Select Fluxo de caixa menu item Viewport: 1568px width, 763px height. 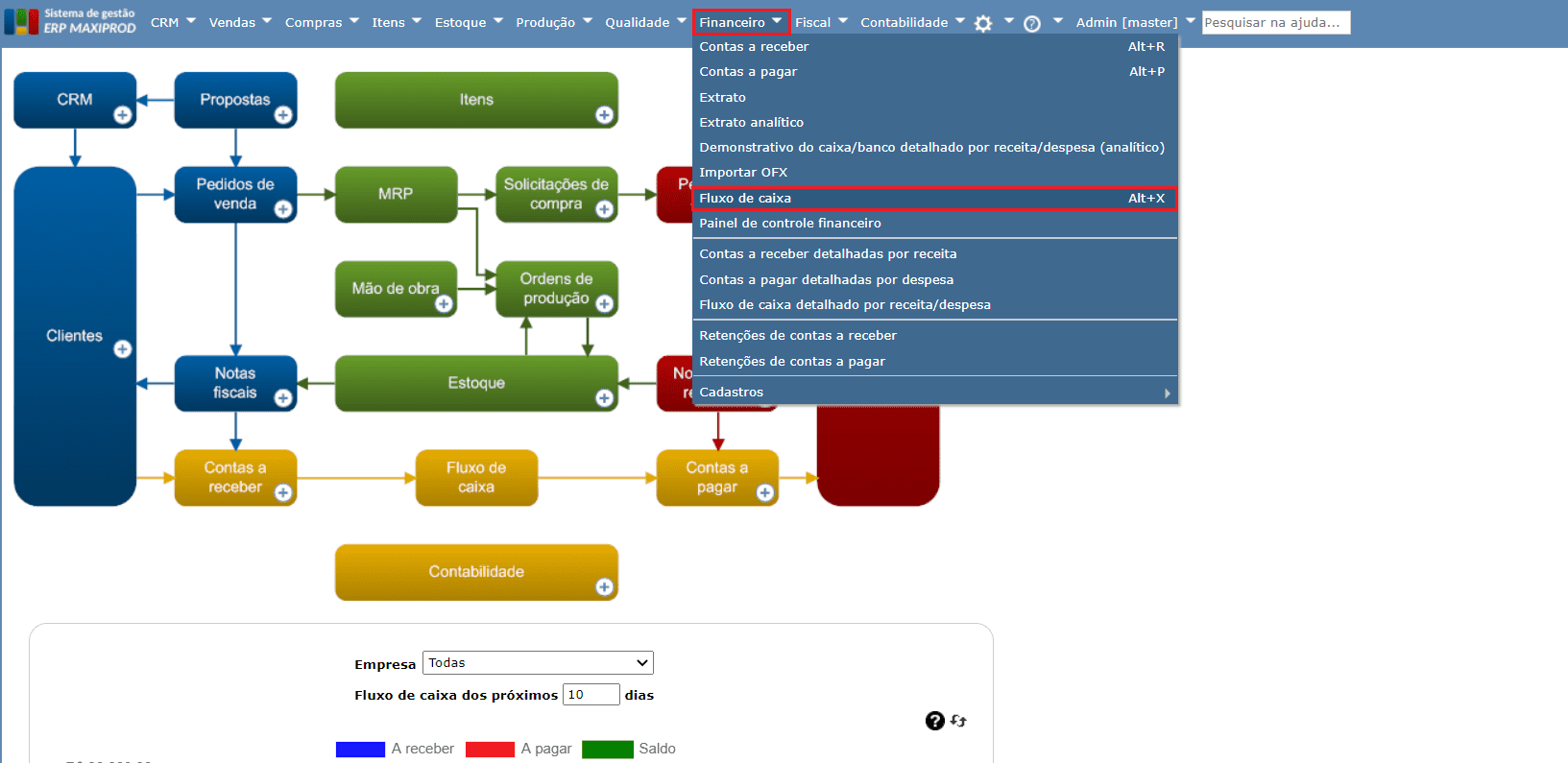(934, 199)
